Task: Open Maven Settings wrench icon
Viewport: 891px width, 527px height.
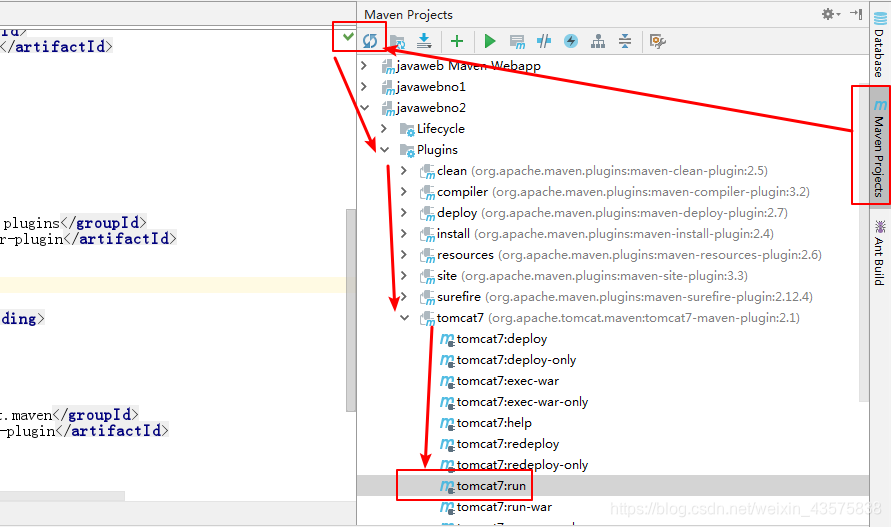Action: [657, 41]
